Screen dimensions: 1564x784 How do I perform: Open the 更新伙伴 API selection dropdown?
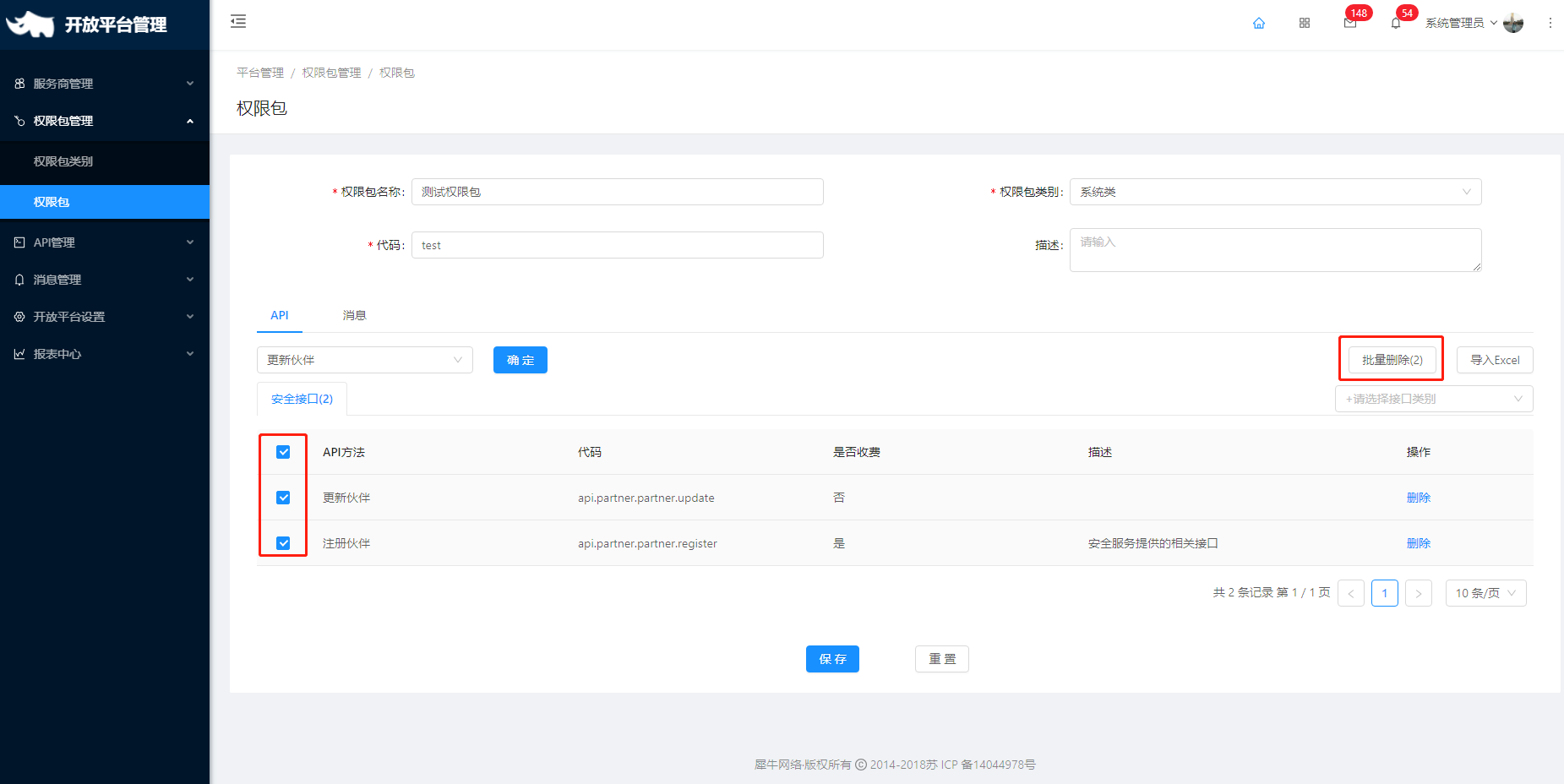[x=364, y=360]
